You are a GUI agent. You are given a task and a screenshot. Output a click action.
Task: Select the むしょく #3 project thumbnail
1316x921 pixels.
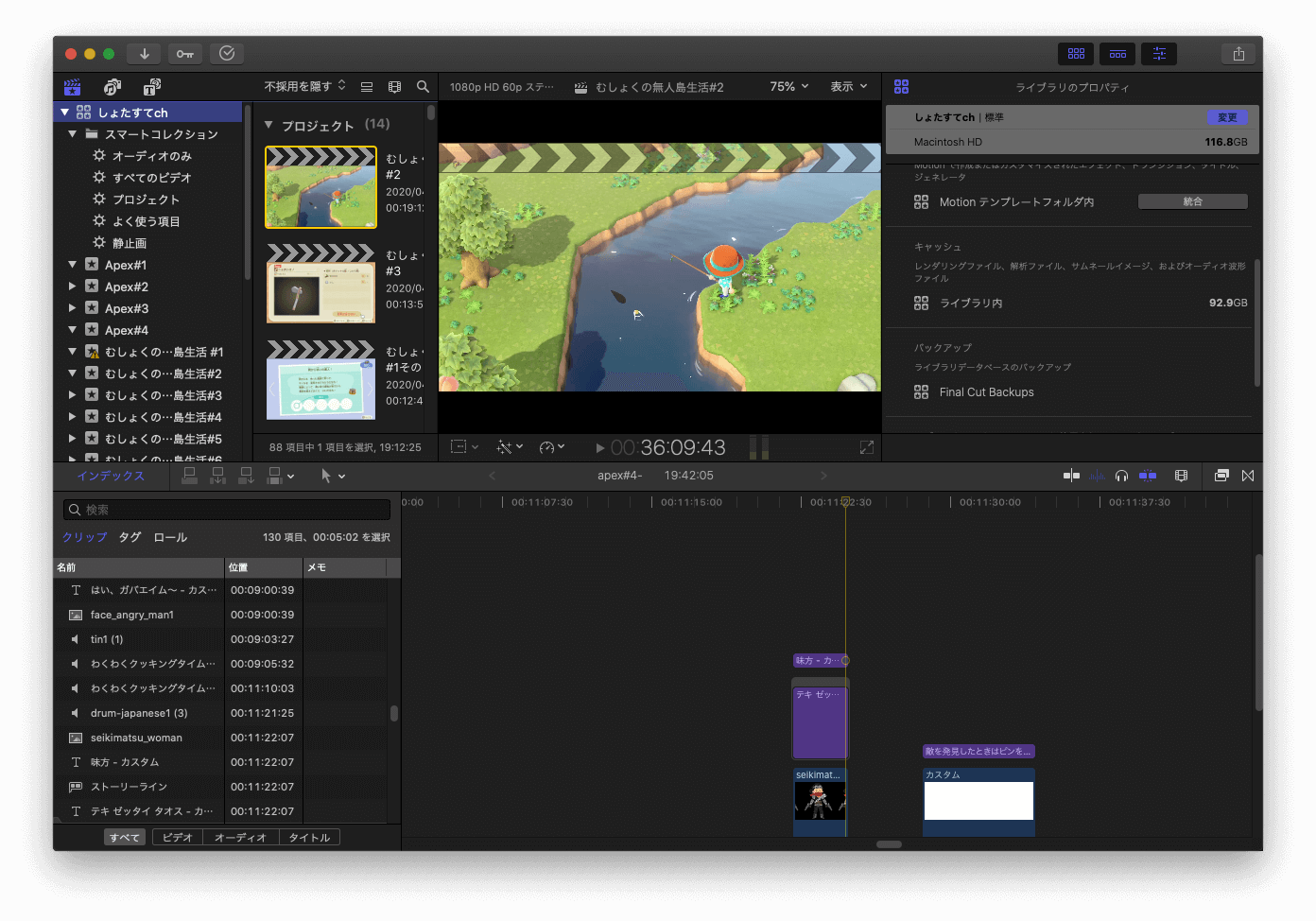320,284
